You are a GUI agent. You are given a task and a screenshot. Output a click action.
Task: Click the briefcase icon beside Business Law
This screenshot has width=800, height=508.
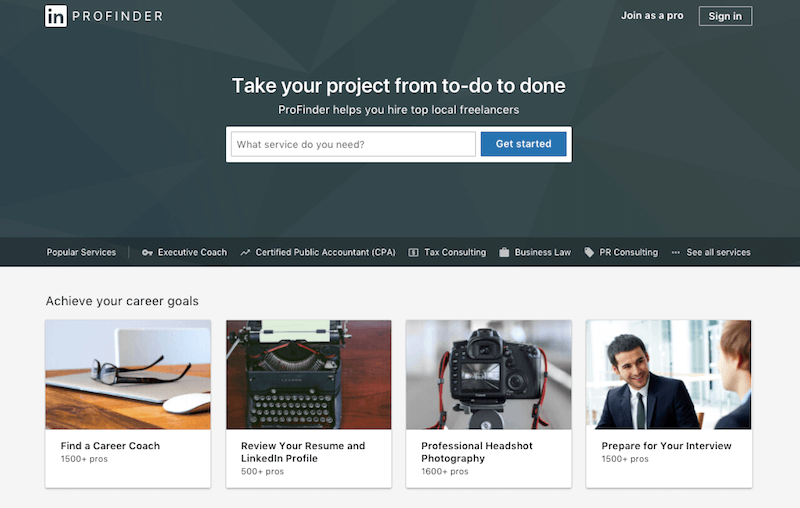504,252
